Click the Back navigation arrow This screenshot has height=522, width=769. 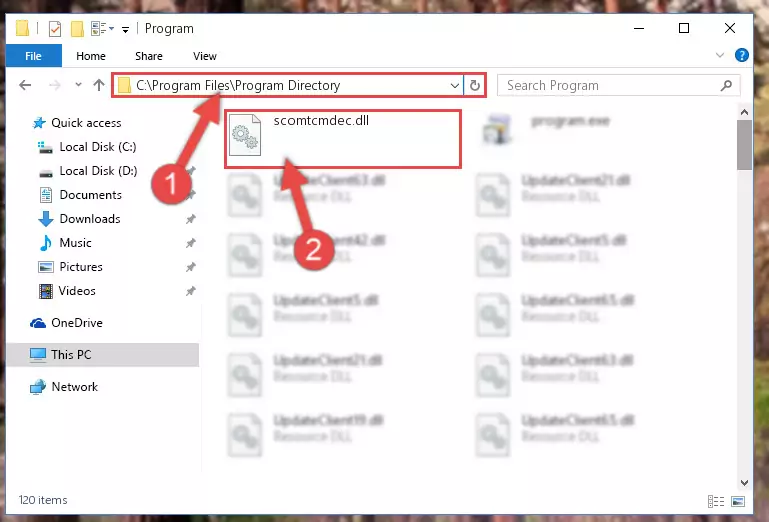coord(25,85)
